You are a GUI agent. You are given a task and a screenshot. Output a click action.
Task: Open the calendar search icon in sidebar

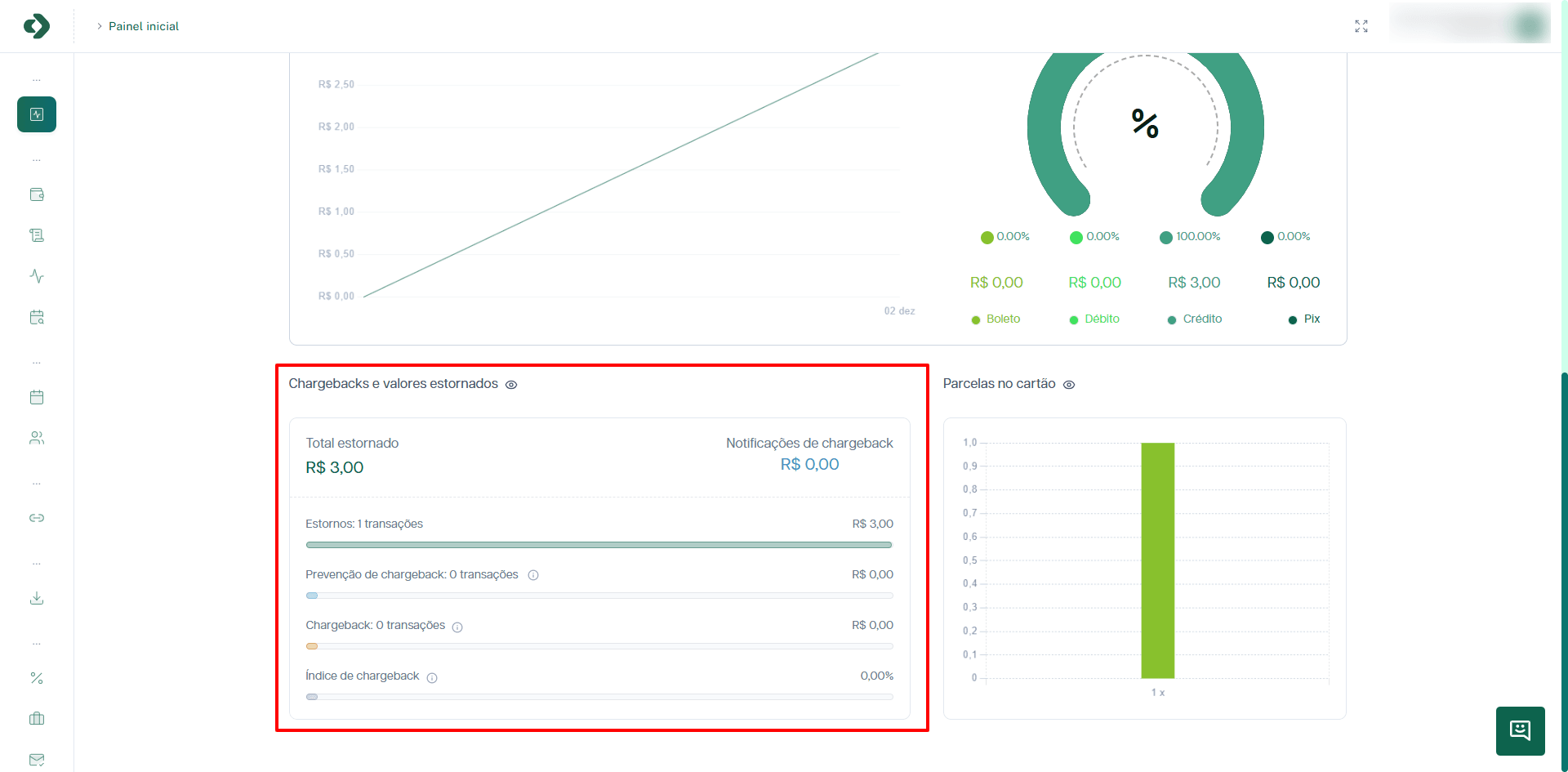coord(36,317)
